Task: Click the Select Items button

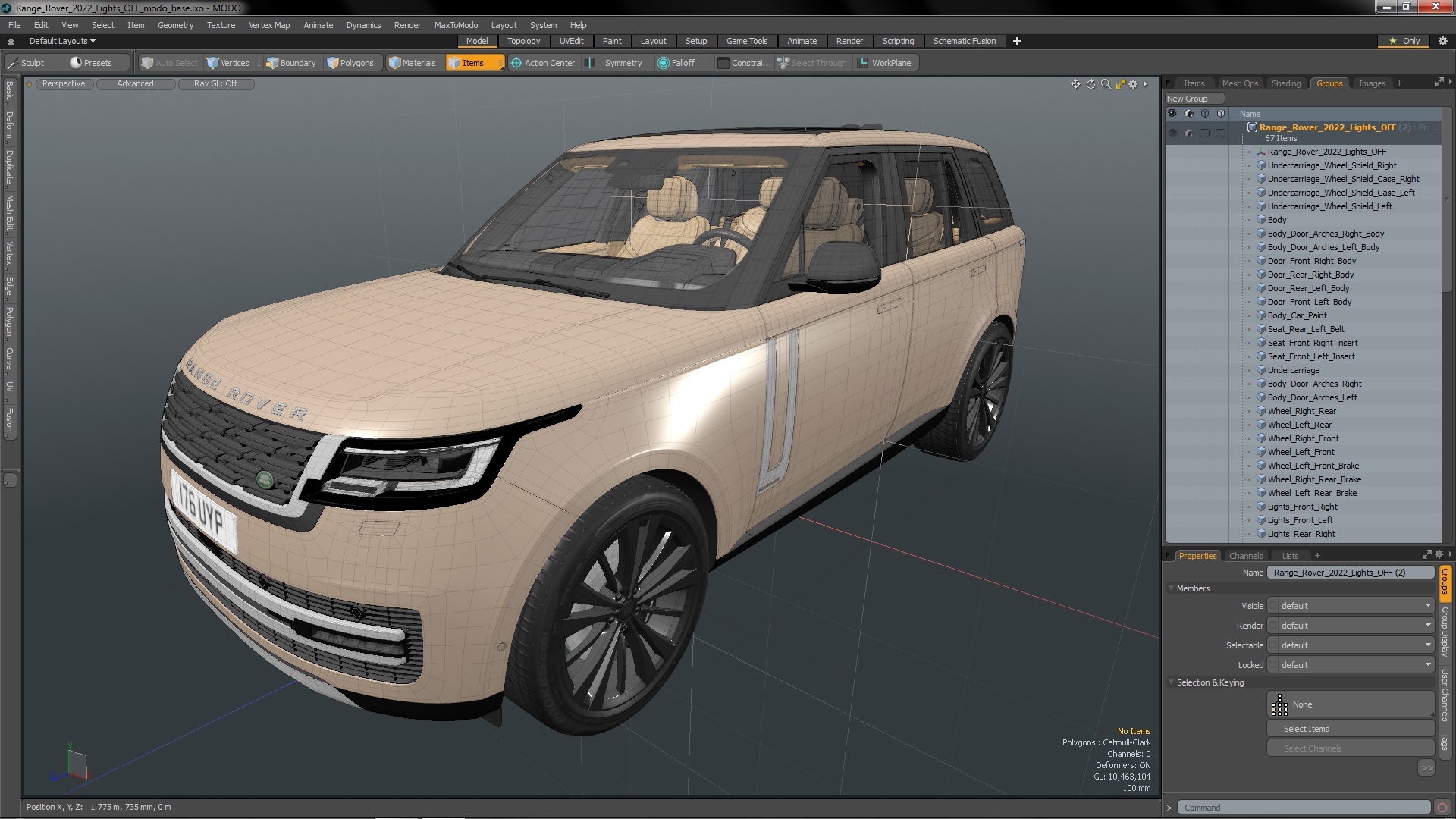Action: click(1350, 729)
